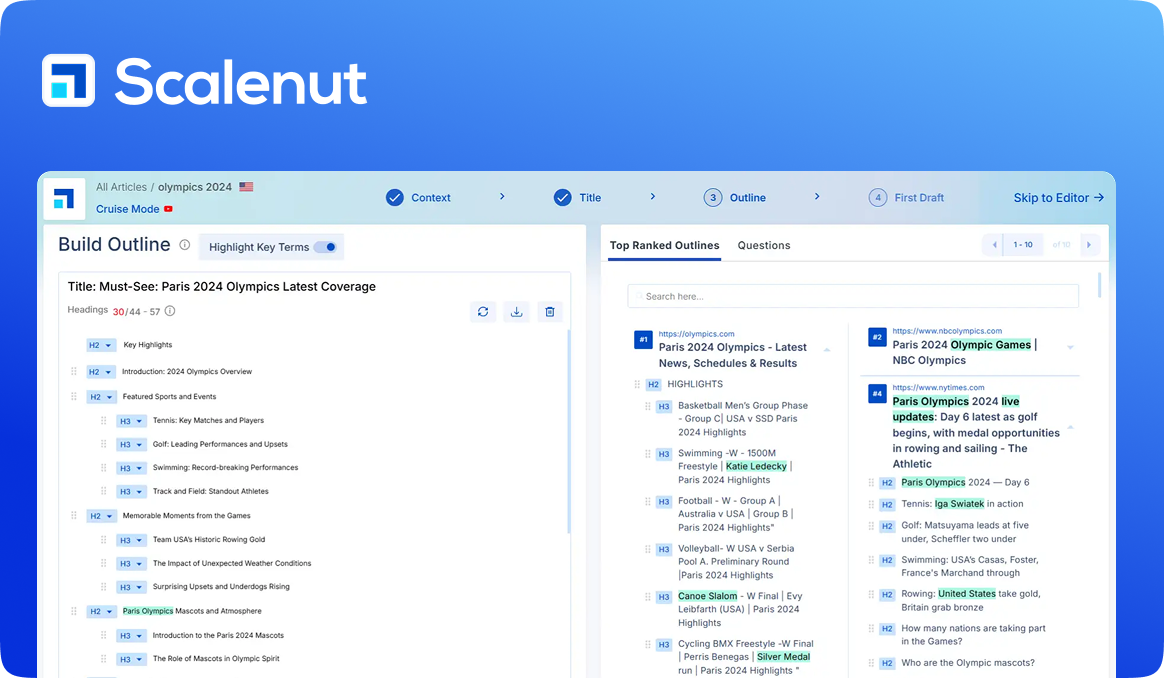Screen dimensions: 1164x678
Task: Expand the #2 NBC Olympics outline
Action: [1070, 347]
